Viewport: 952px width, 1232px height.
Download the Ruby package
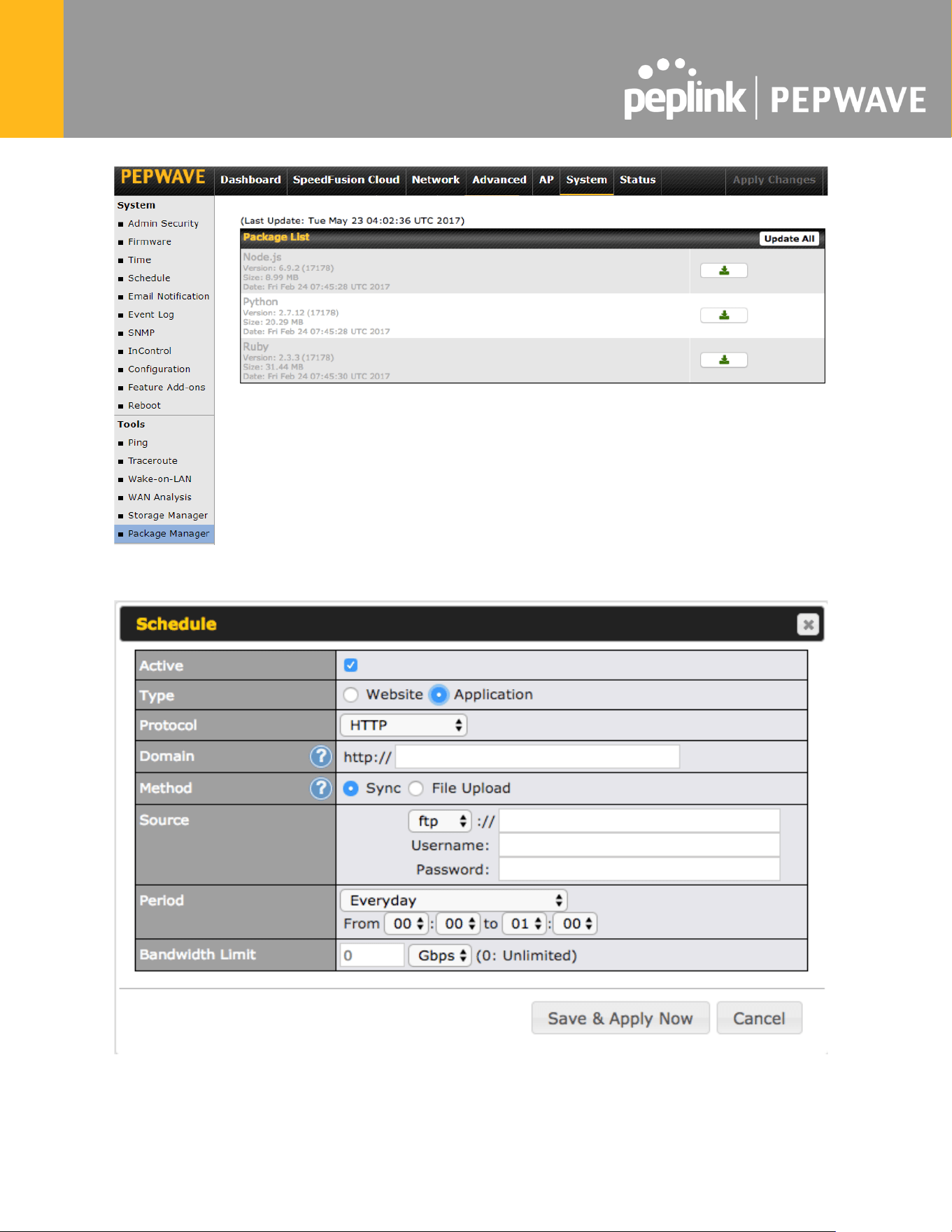pos(724,360)
